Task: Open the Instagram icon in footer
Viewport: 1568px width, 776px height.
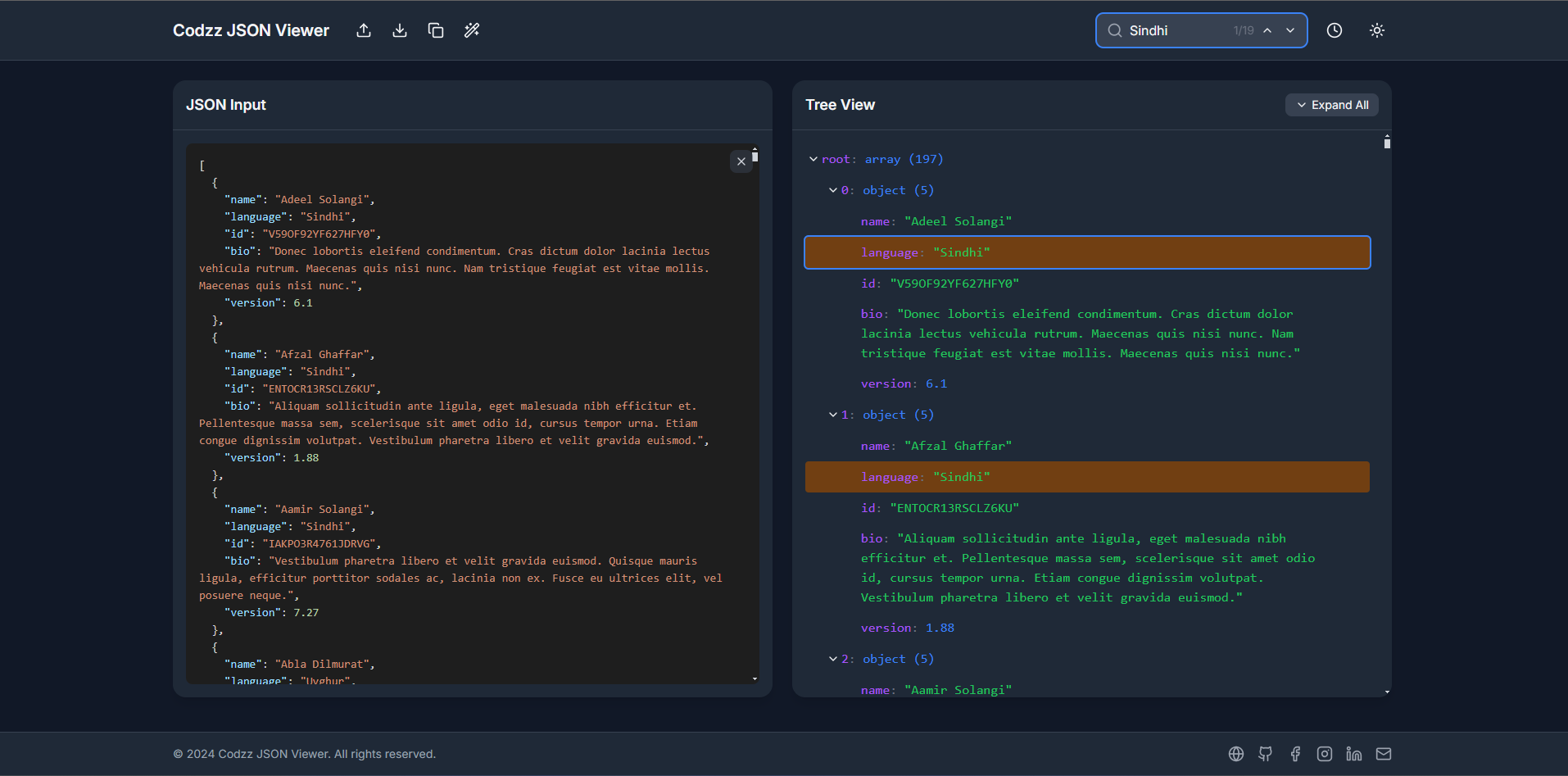Action: click(x=1325, y=754)
